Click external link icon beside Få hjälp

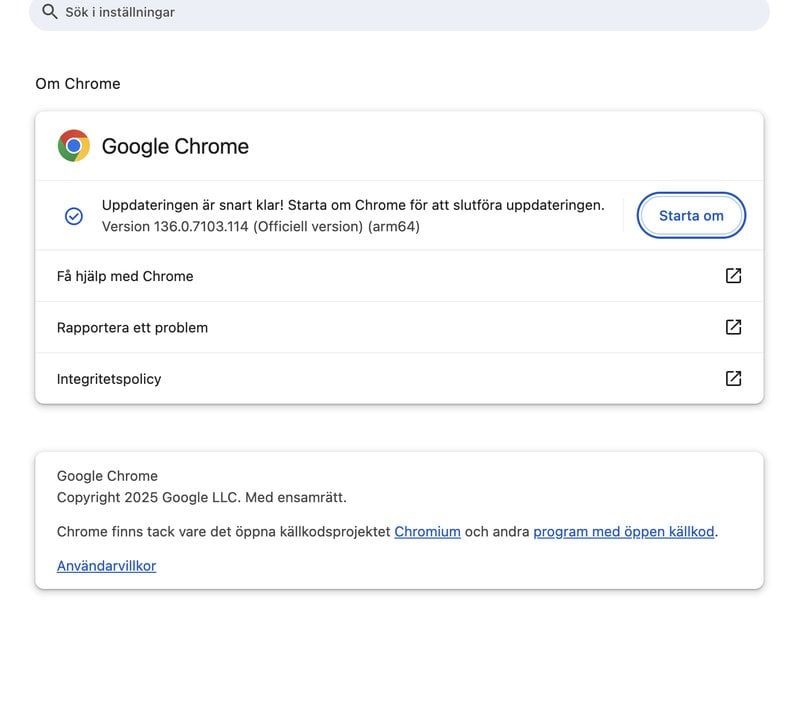(733, 276)
